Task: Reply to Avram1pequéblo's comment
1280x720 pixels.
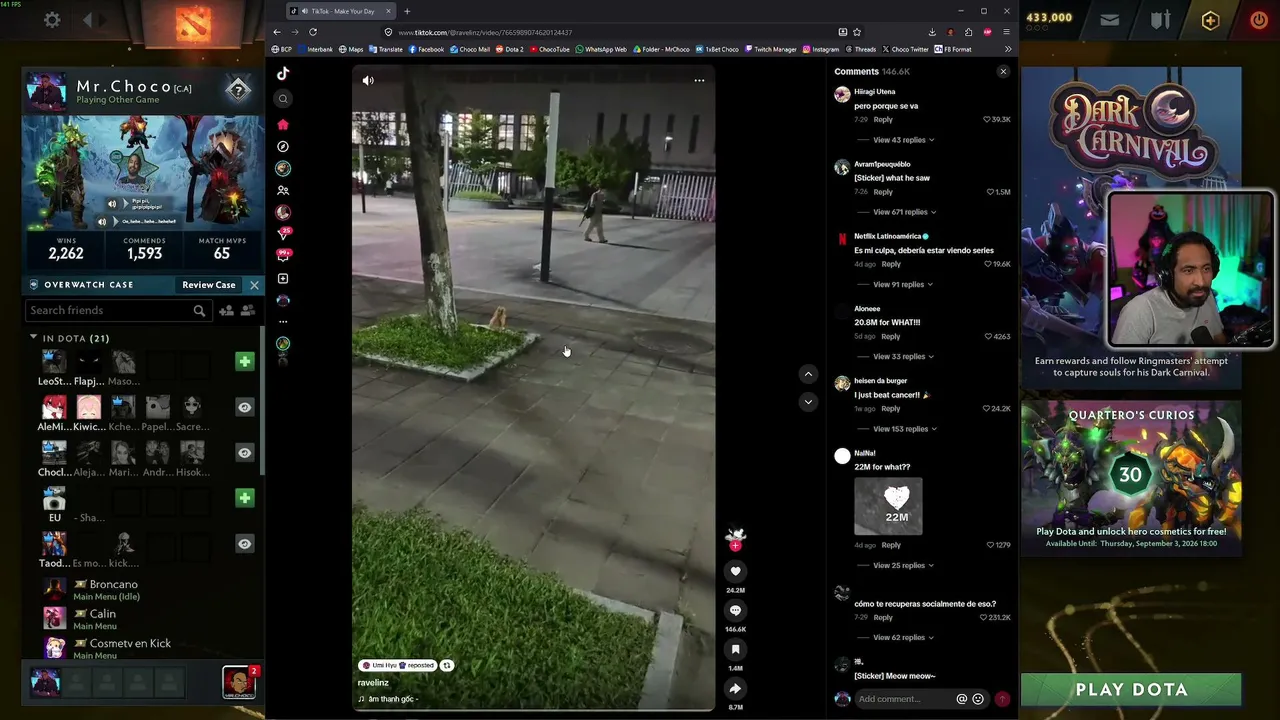Action: [x=883, y=192]
